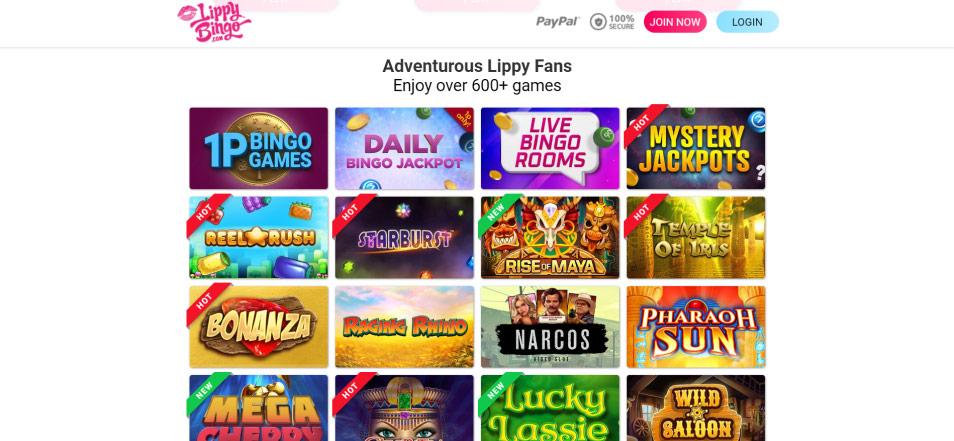Launch the Starburst slot game

[x=405, y=237]
